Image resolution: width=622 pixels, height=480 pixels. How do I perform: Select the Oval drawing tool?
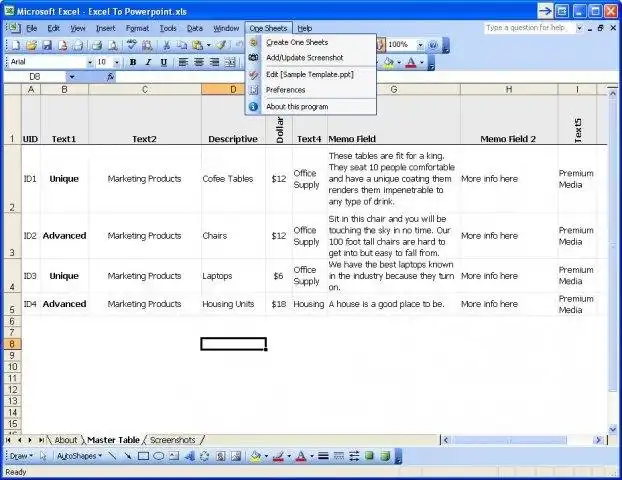pyautogui.click(x=159, y=456)
